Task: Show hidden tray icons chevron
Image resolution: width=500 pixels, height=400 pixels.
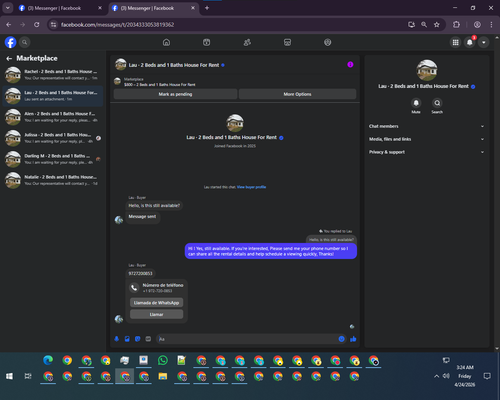Action: [x=436, y=376]
